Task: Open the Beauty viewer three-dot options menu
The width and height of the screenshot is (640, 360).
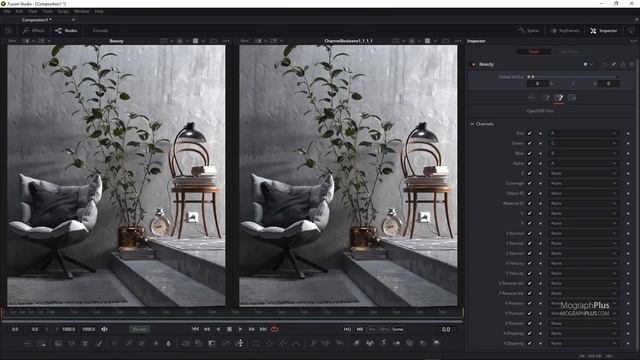Action: coord(226,41)
